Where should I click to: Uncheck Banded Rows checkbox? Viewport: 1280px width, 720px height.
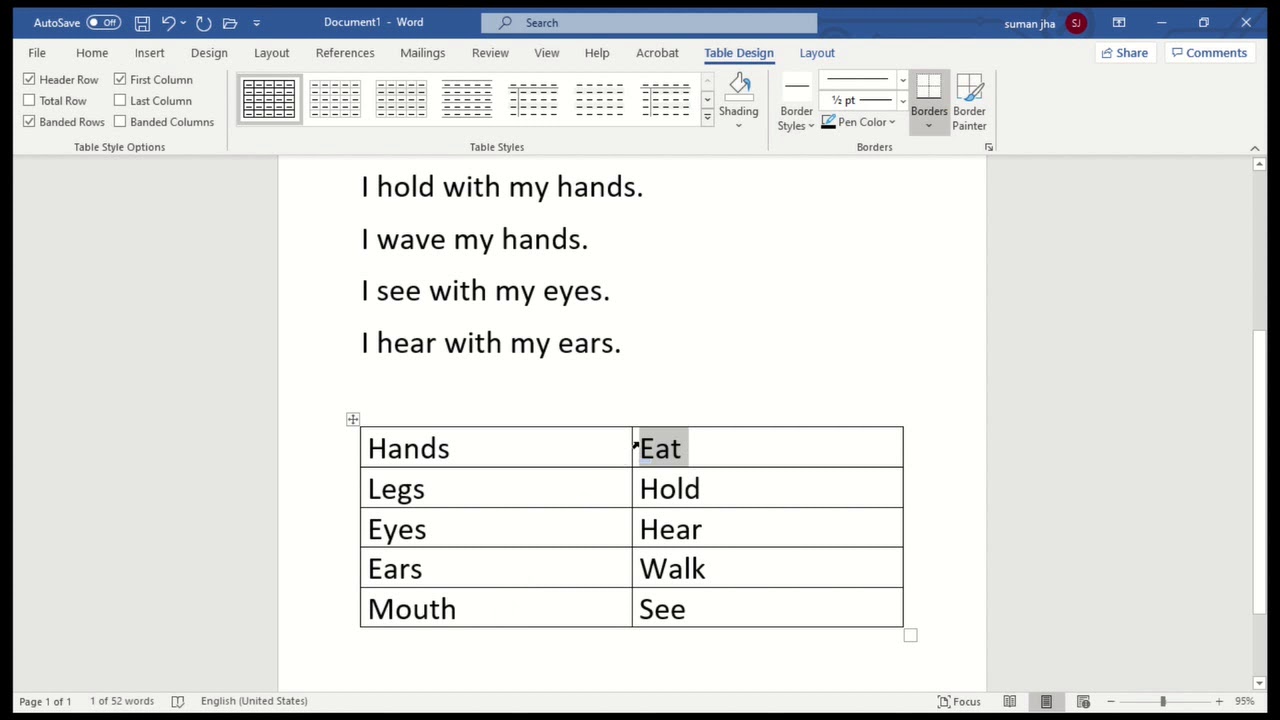pos(29,121)
